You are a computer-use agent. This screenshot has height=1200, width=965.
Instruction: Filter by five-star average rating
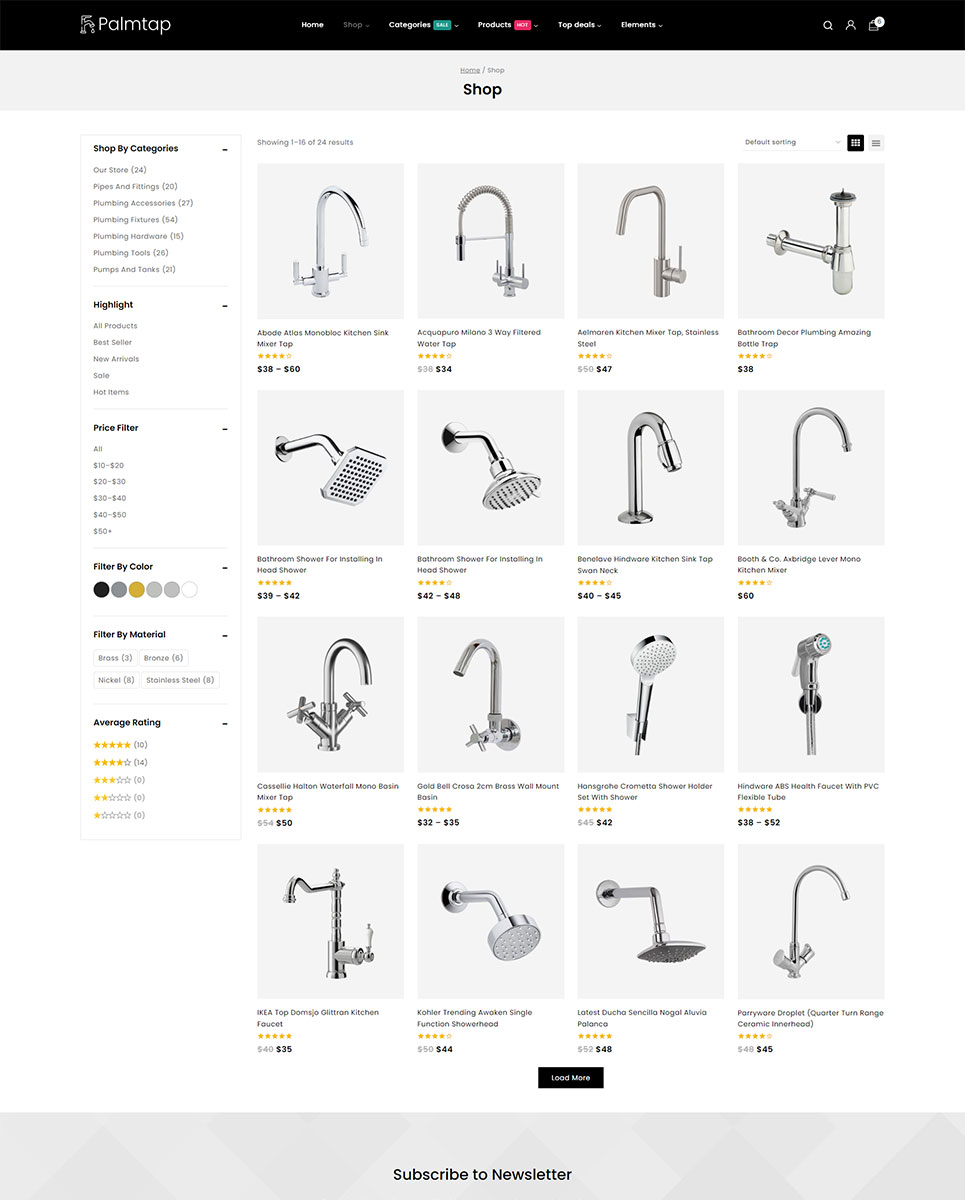pyautogui.click(x=120, y=745)
